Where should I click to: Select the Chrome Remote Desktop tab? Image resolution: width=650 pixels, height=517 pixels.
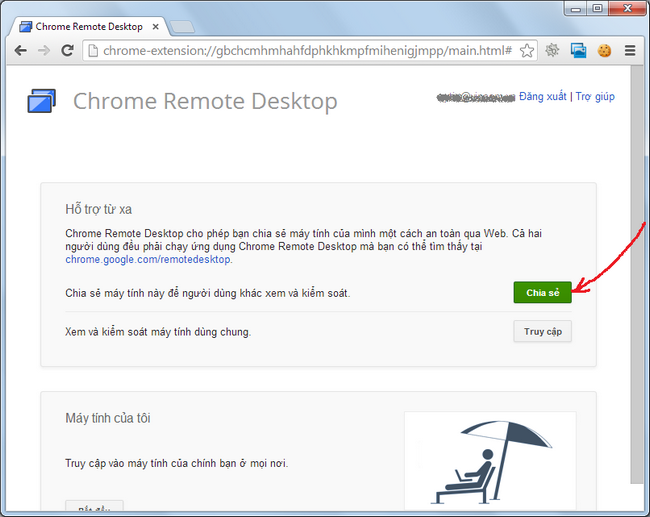pyautogui.click(x=88, y=26)
